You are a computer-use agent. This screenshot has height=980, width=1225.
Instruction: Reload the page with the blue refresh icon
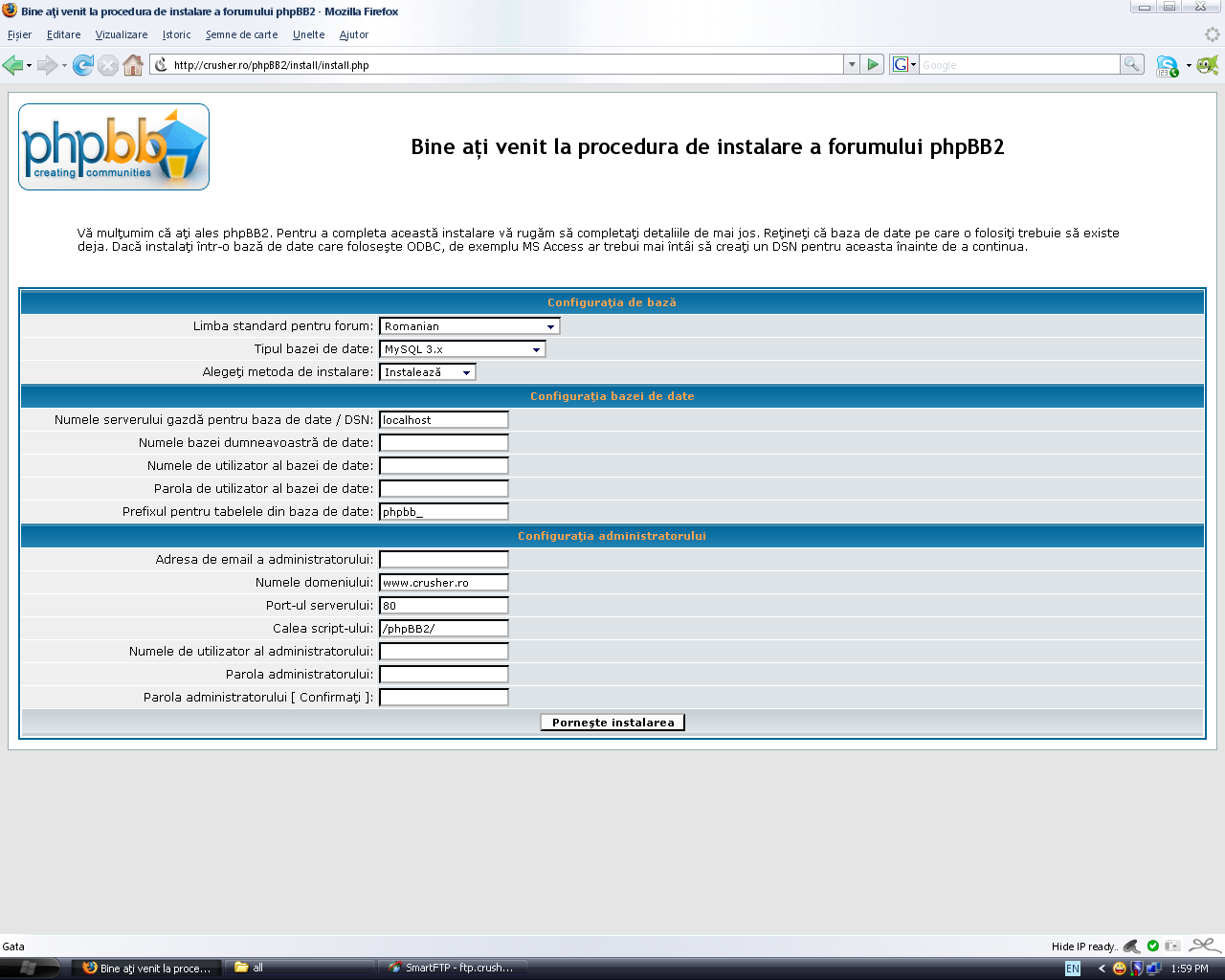pos(83,65)
